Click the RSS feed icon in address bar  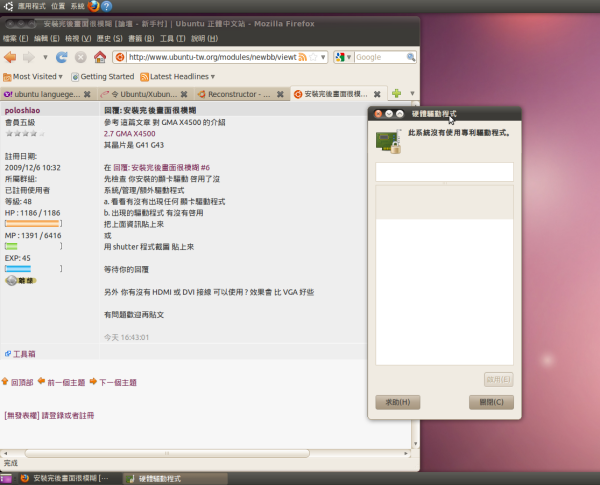click(x=302, y=57)
